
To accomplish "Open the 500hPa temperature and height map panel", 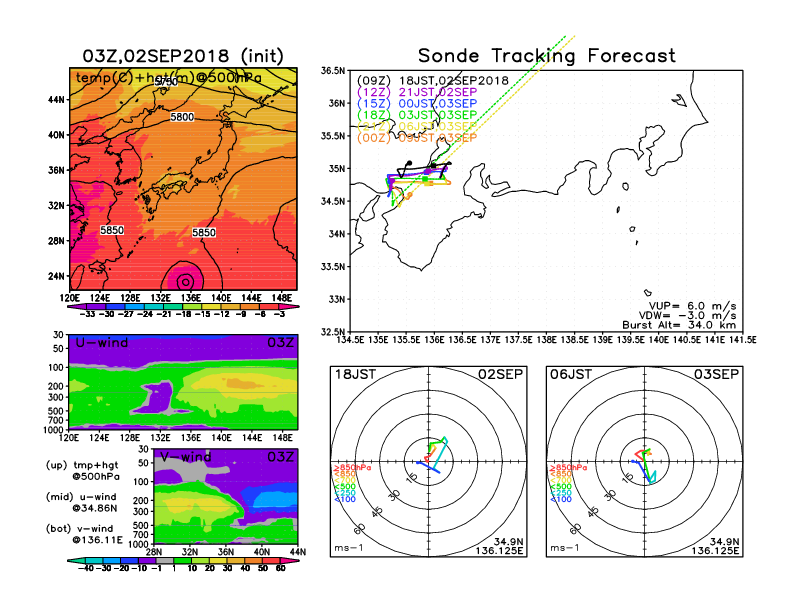I will point(183,179).
